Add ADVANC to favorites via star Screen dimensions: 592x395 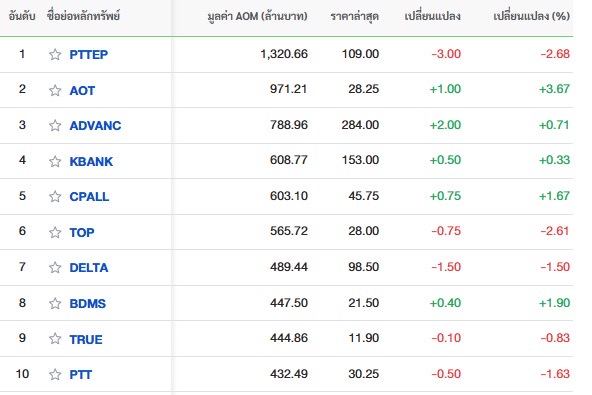(55, 125)
